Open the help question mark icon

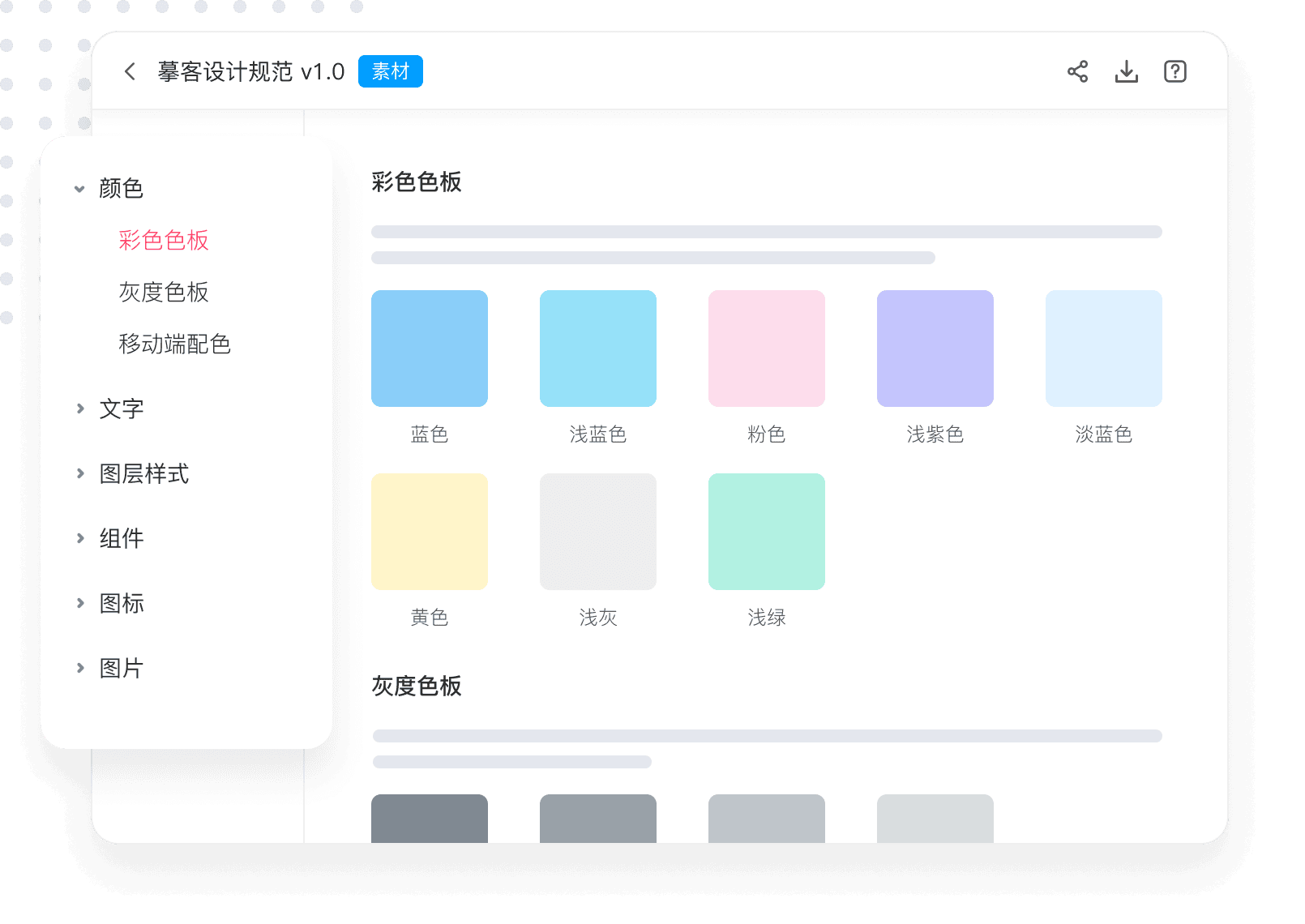tap(1174, 71)
